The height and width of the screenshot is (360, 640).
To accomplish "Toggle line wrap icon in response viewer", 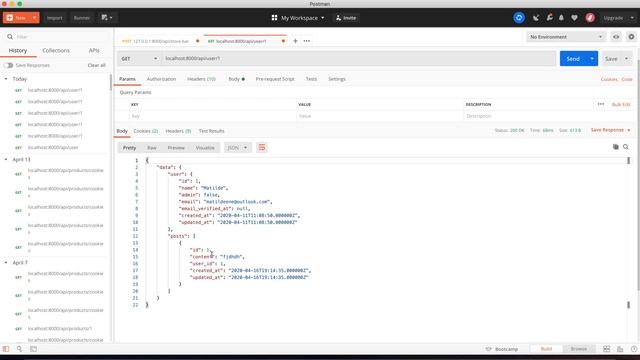I will [262, 147].
